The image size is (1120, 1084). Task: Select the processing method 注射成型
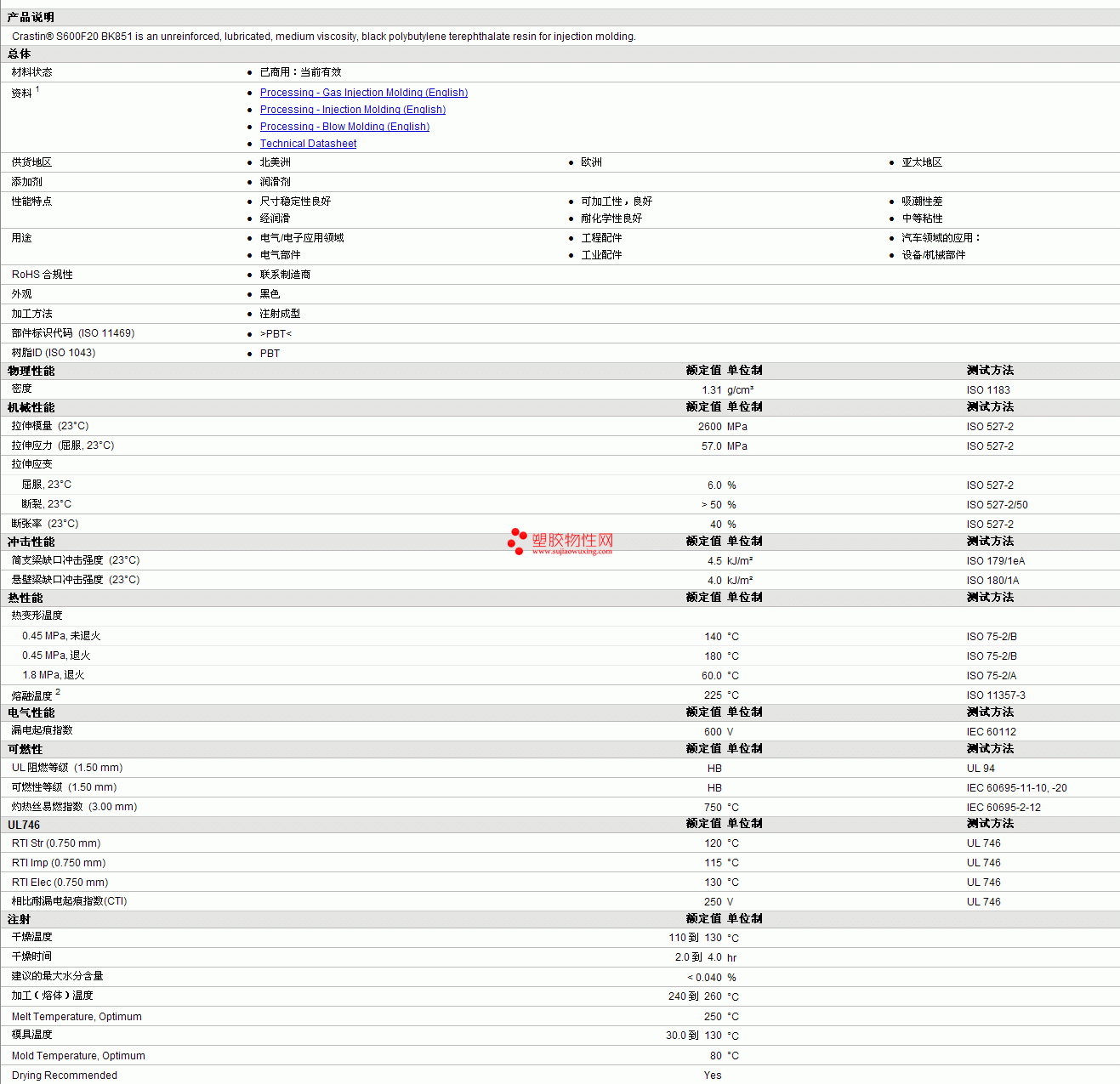[280, 314]
